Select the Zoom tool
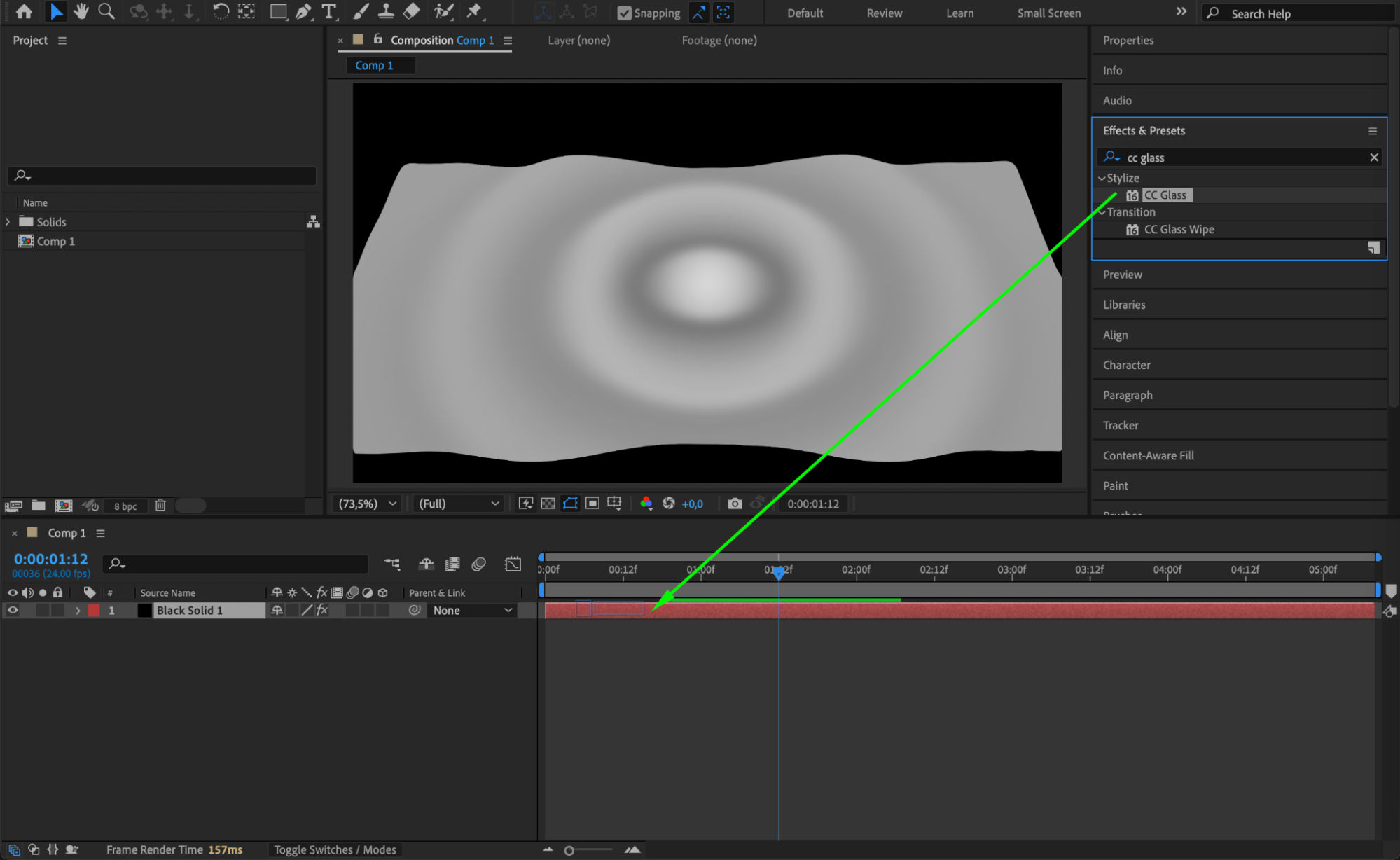This screenshot has width=1400, height=860. click(x=106, y=11)
